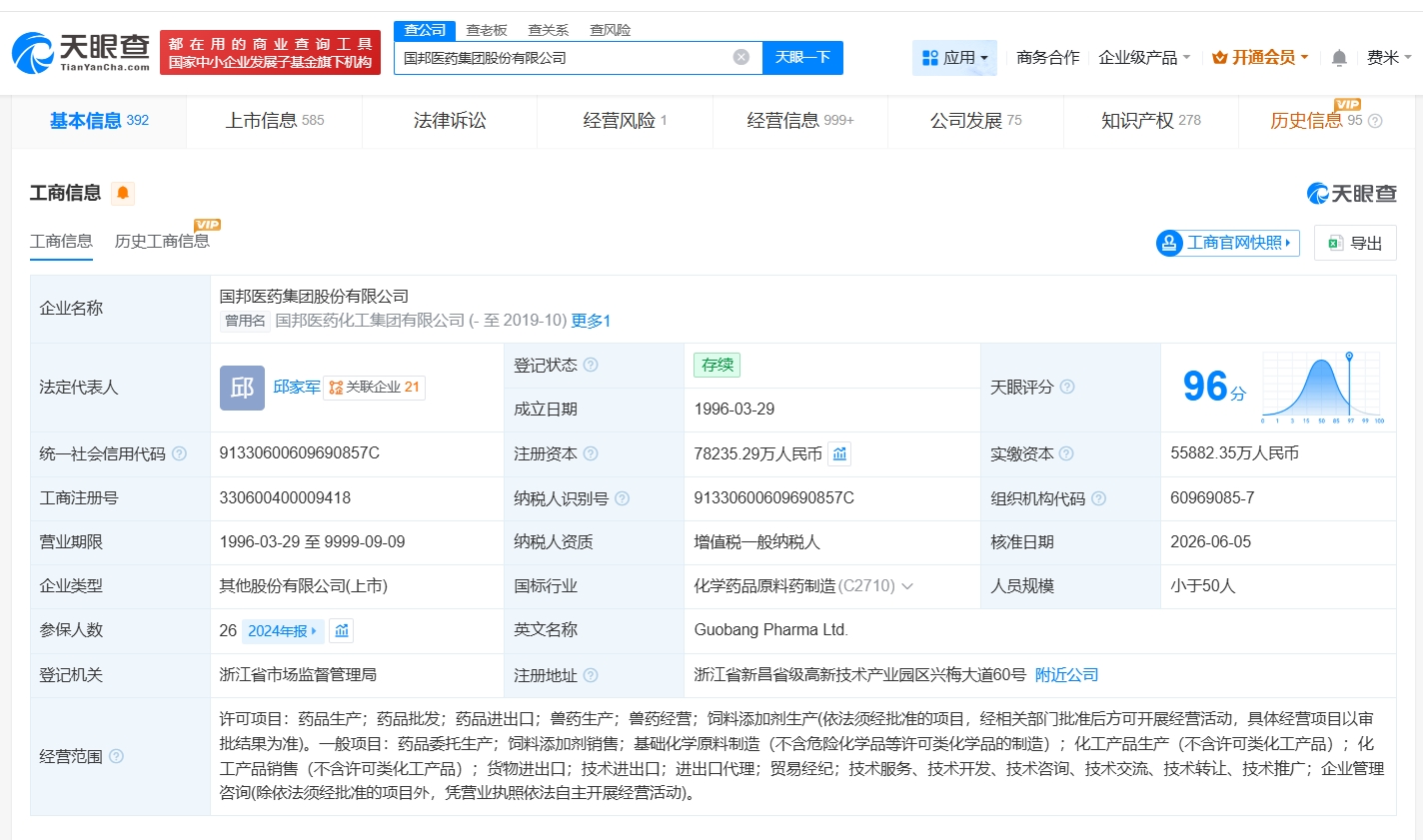Click the 邱 avatar of legal representative
The image size is (1423, 840).
pyautogui.click(x=242, y=388)
